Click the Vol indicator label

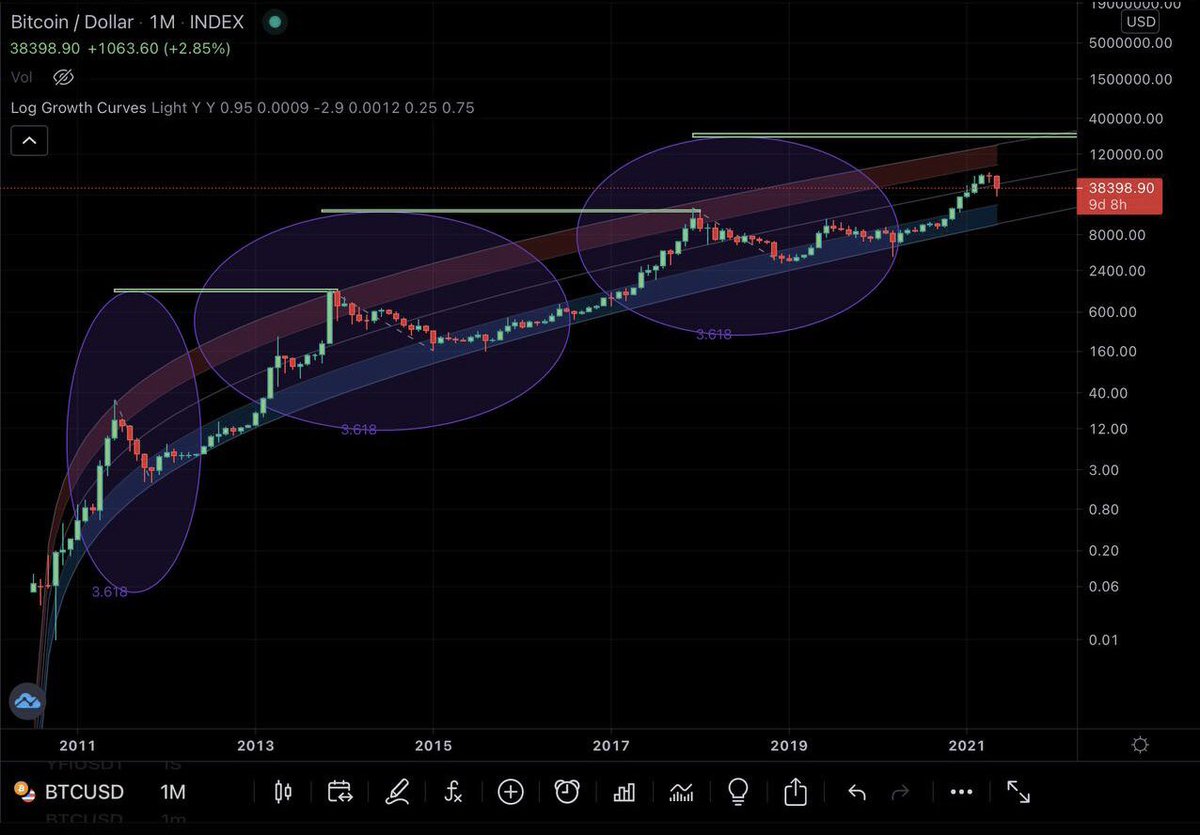point(22,77)
